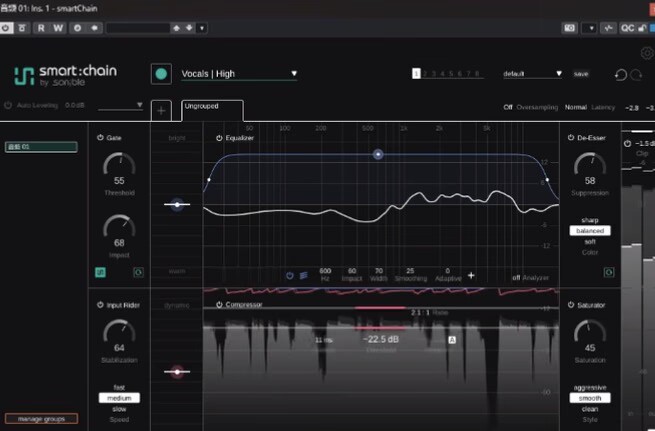Select state slot 8
655x431 pixels.
tap(477, 74)
